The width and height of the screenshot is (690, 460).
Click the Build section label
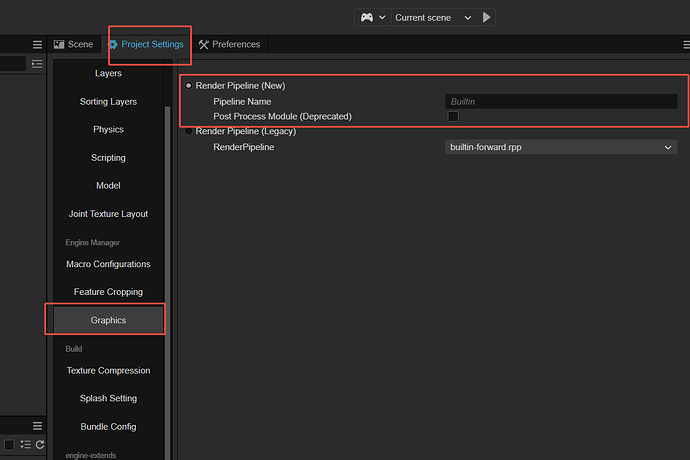(x=74, y=349)
